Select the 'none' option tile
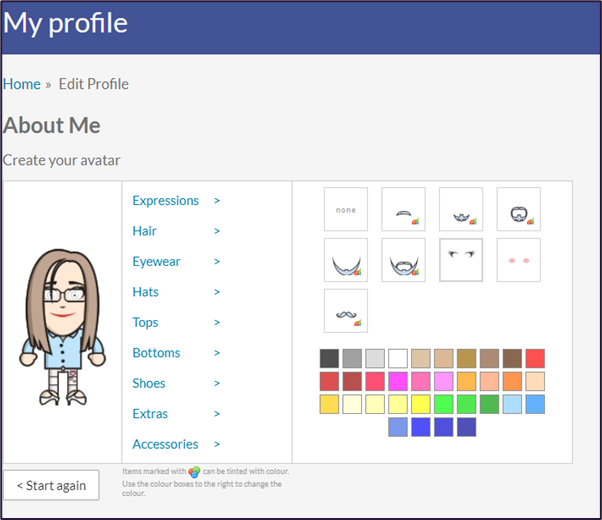Viewport: 602px width, 520px height. point(345,209)
